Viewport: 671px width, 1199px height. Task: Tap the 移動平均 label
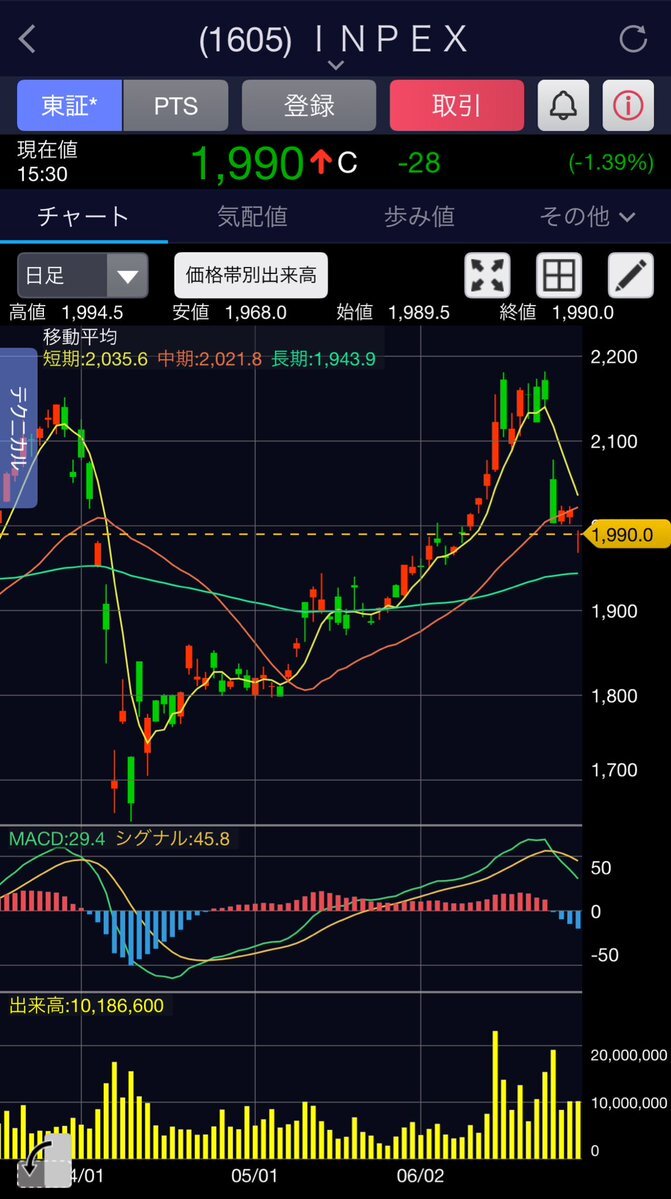pyautogui.click(x=79, y=337)
